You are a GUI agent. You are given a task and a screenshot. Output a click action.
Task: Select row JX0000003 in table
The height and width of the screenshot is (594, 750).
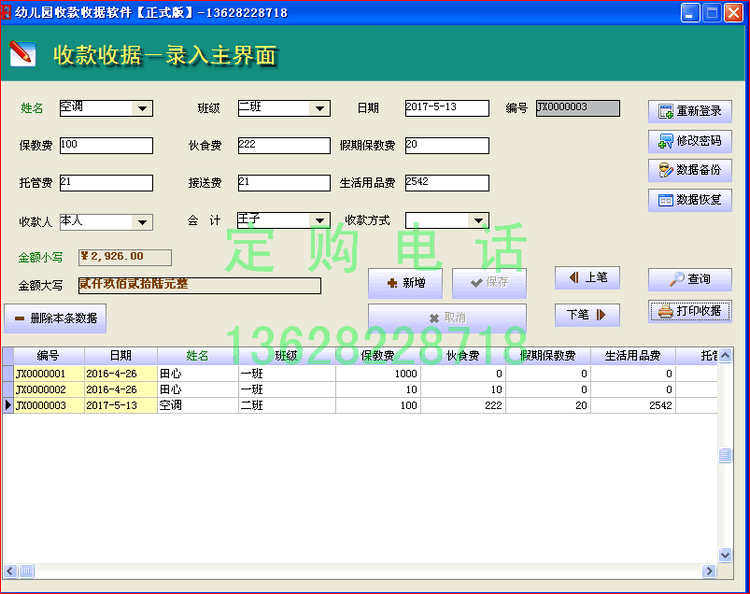coord(360,406)
